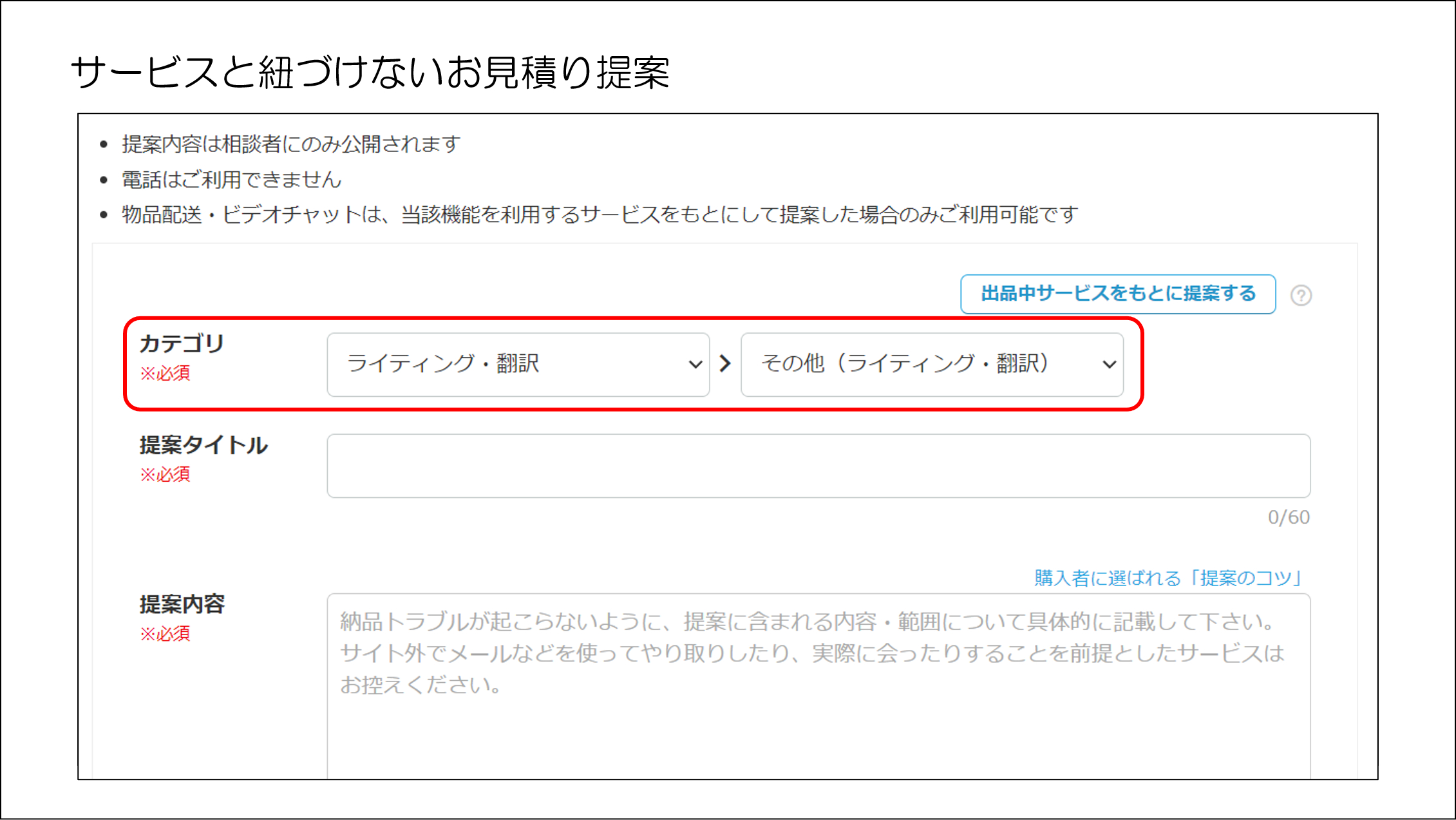Click the heading サービスと紐づけないお見積り提案
This screenshot has height=820, width=1456.
[x=371, y=70]
